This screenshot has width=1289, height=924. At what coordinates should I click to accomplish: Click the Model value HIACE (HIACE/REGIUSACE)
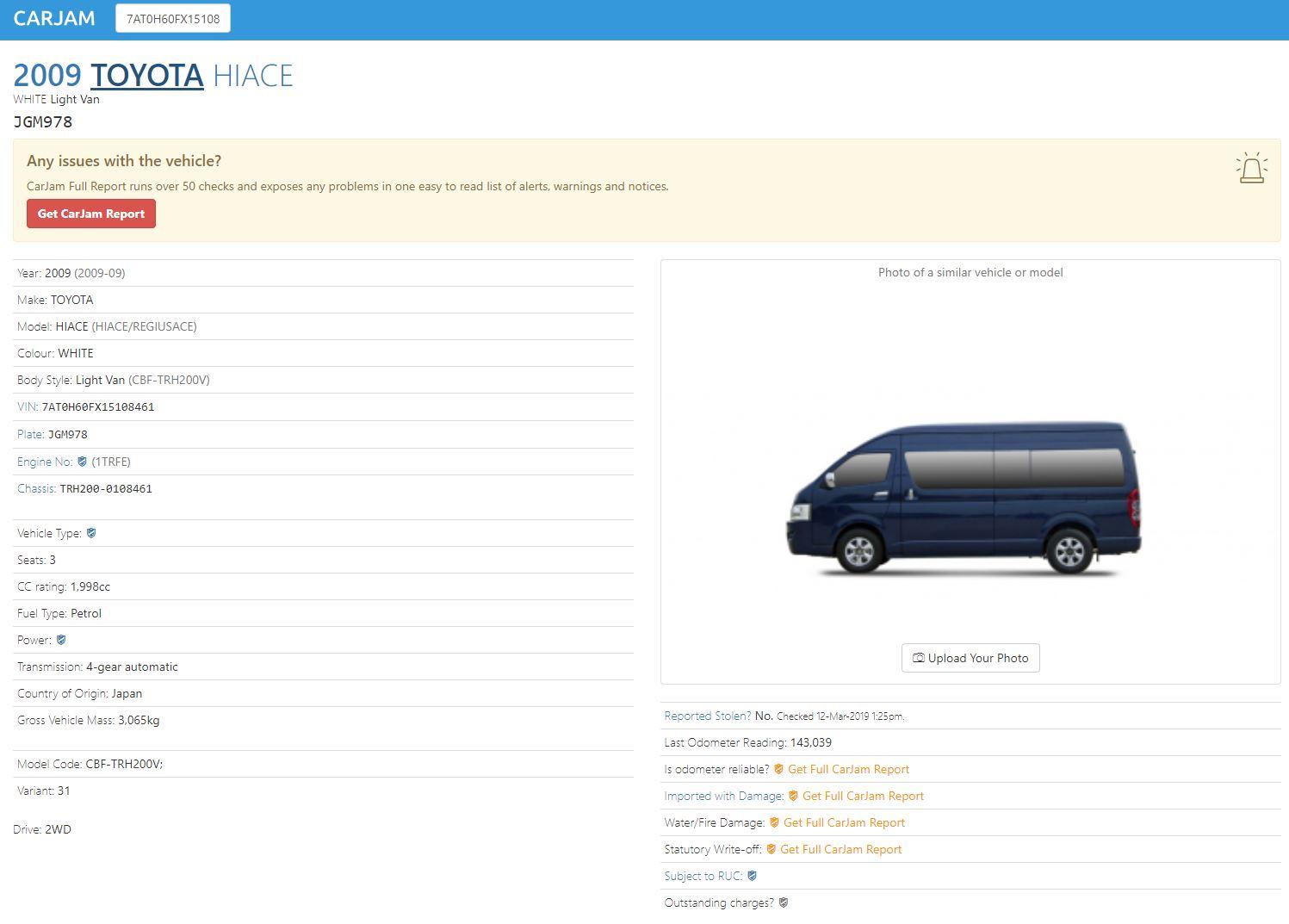(x=127, y=326)
